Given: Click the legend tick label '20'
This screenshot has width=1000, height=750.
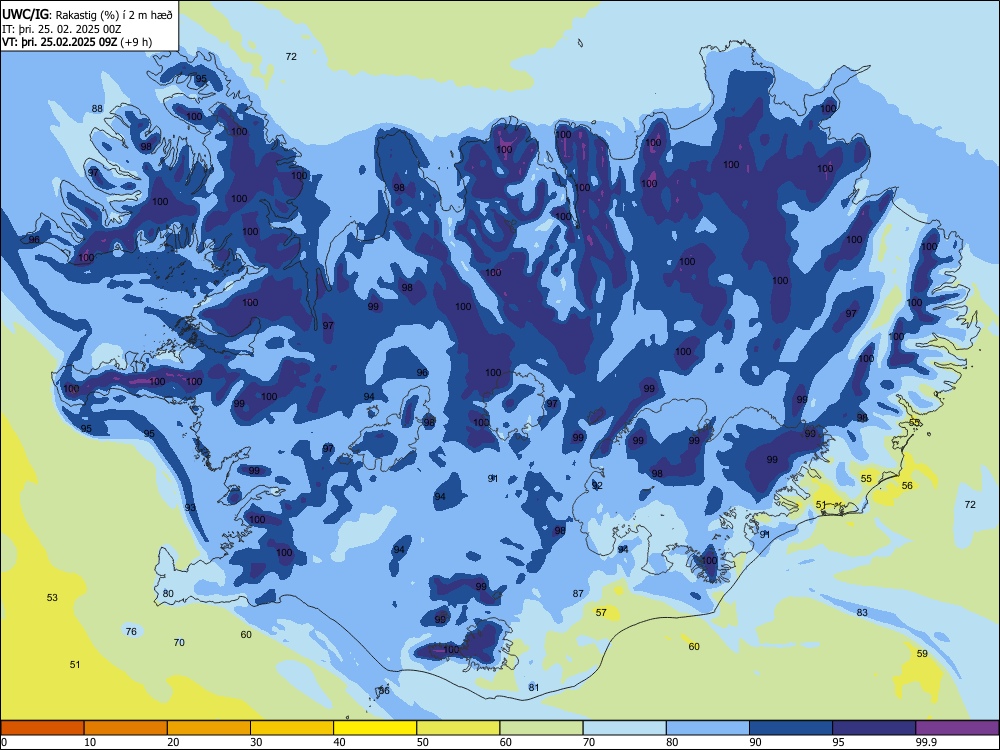Looking at the screenshot, I should 173,742.
